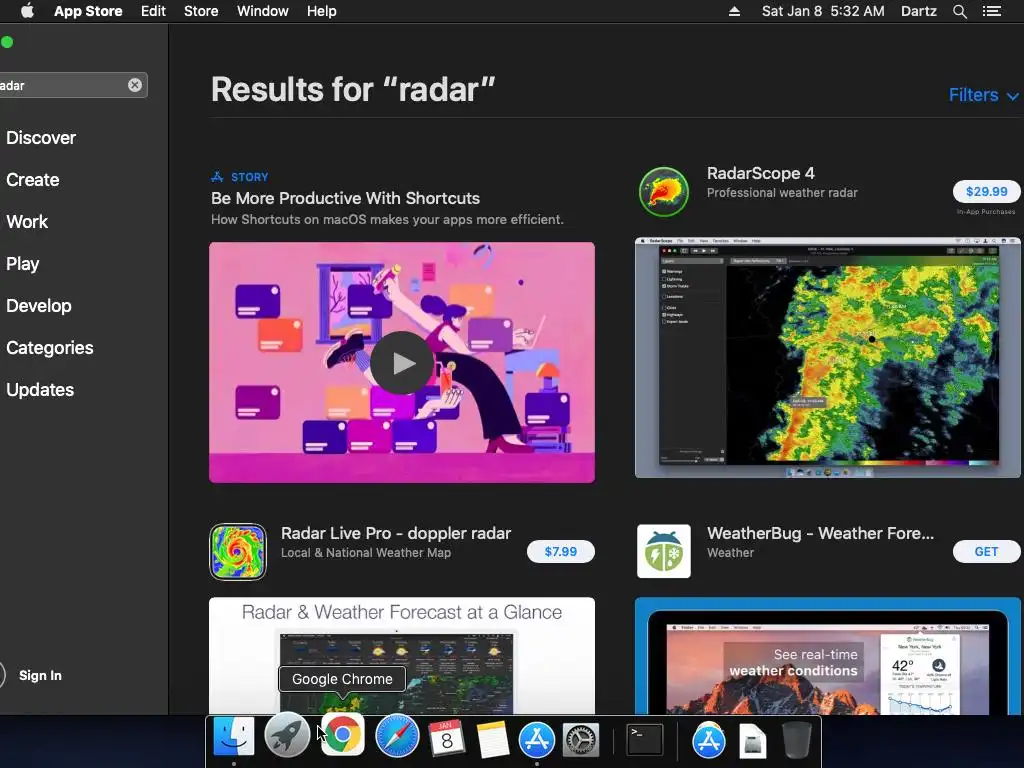1024x768 pixels.
Task: Click Sign In in the sidebar
Action: 40,675
